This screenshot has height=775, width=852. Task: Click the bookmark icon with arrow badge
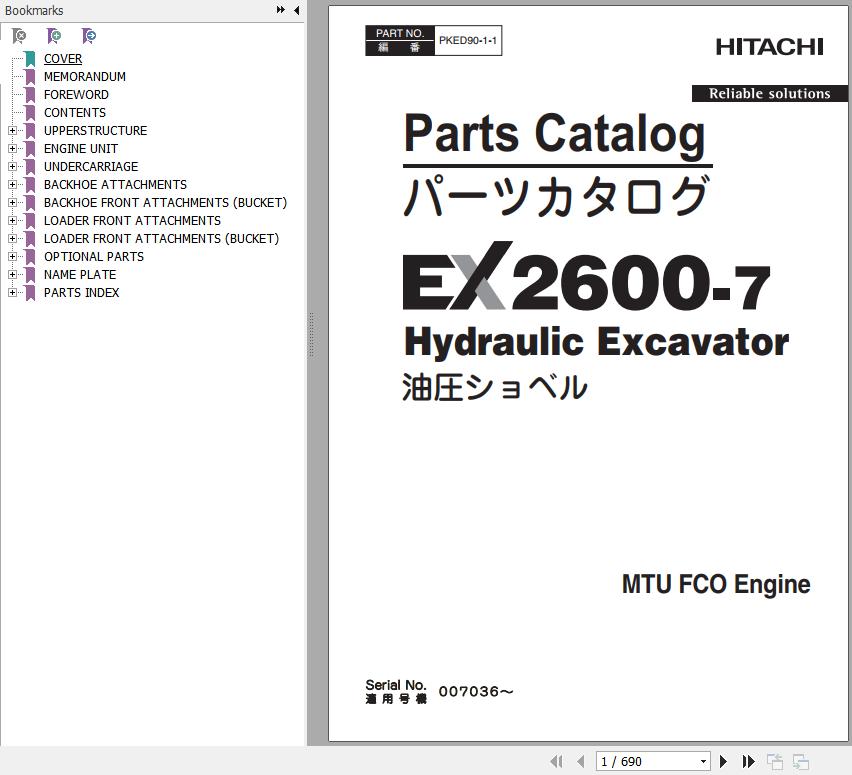click(89, 36)
